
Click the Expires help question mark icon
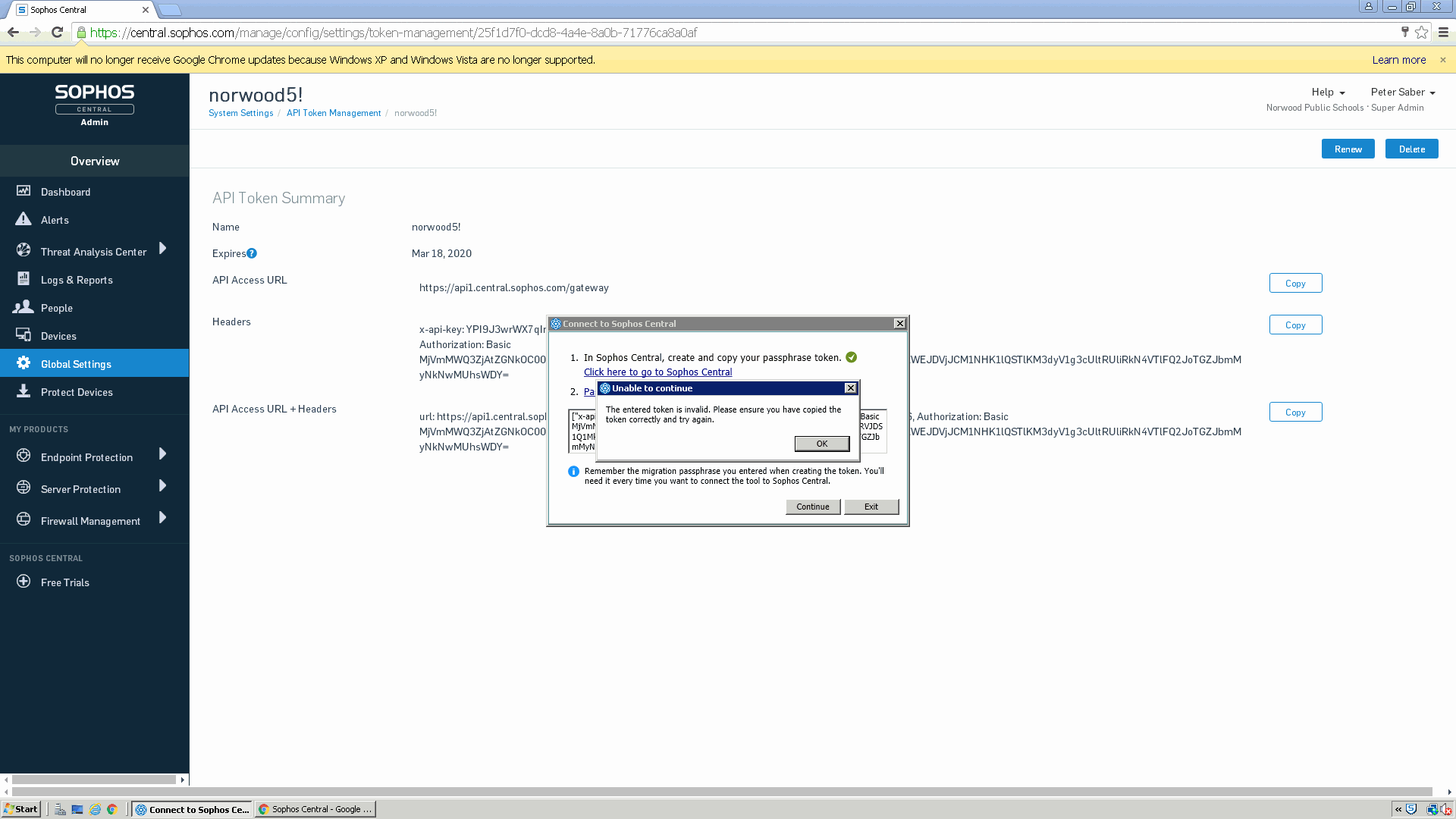click(x=252, y=253)
